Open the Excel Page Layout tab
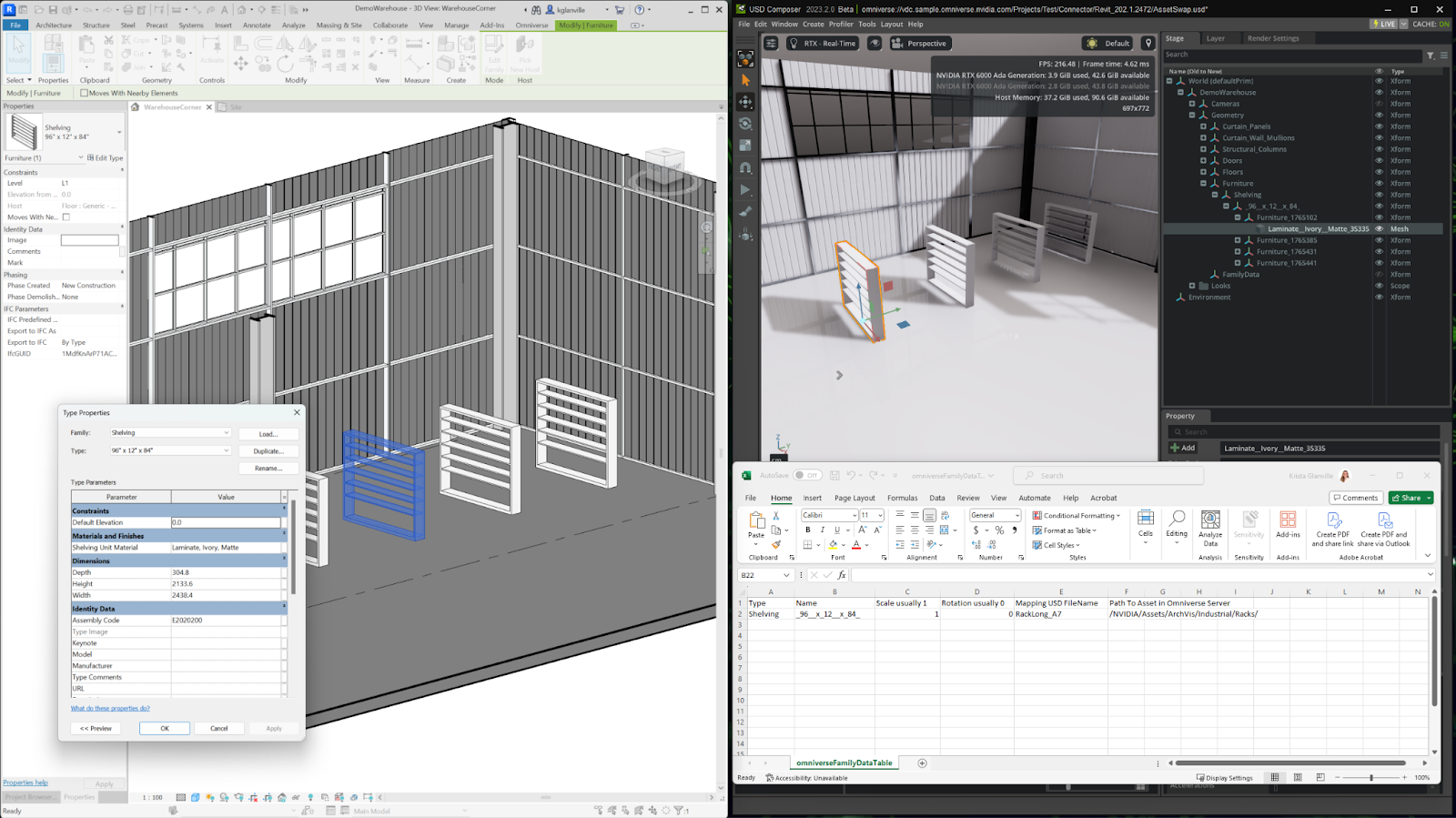 tap(854, 499)
